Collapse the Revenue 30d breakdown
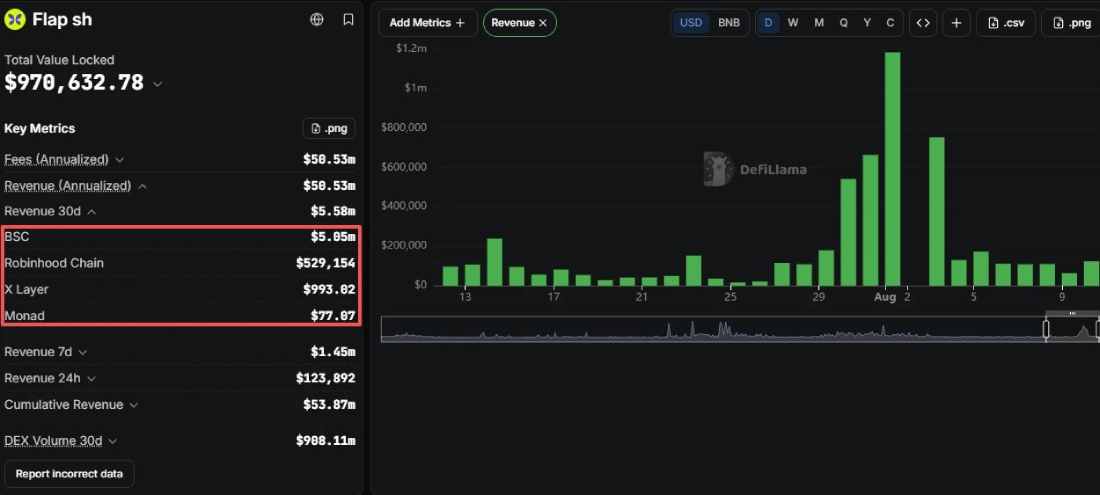 [92, 211]
